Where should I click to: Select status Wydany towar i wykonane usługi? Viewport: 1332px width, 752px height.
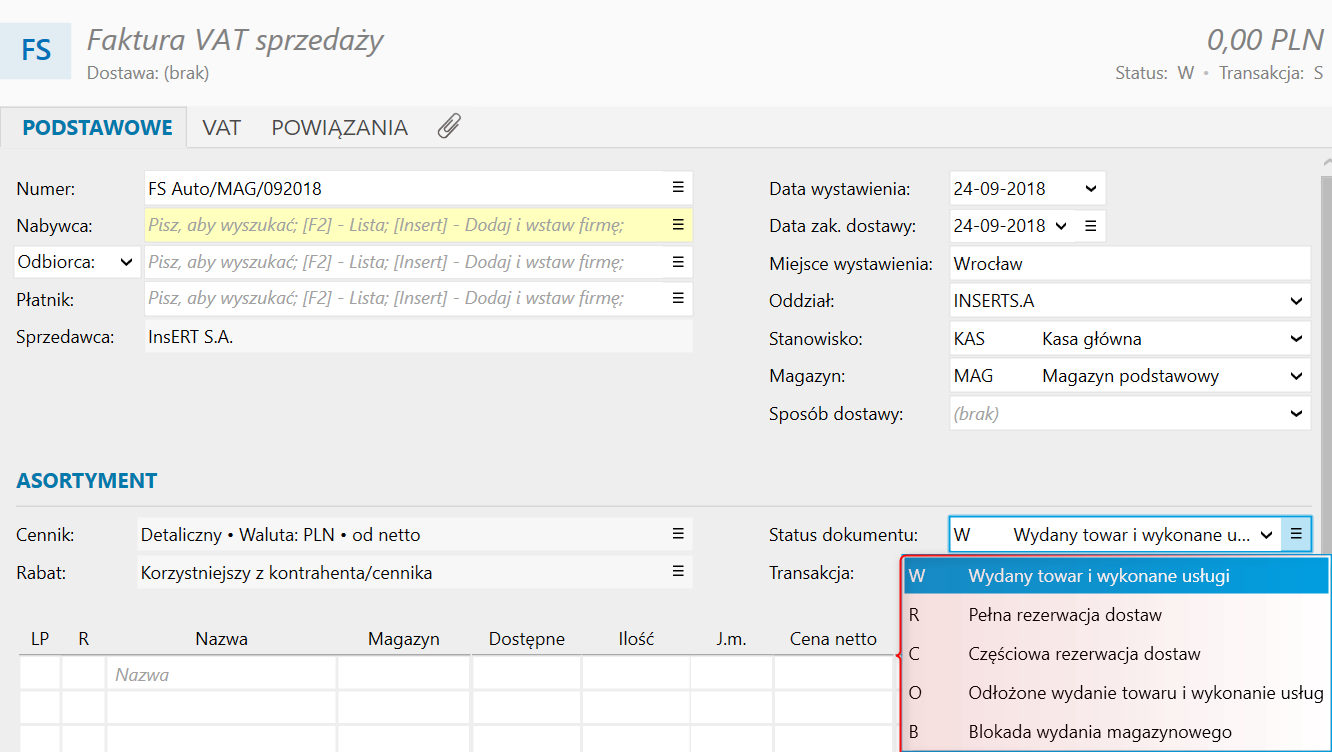pos(1116,576)
